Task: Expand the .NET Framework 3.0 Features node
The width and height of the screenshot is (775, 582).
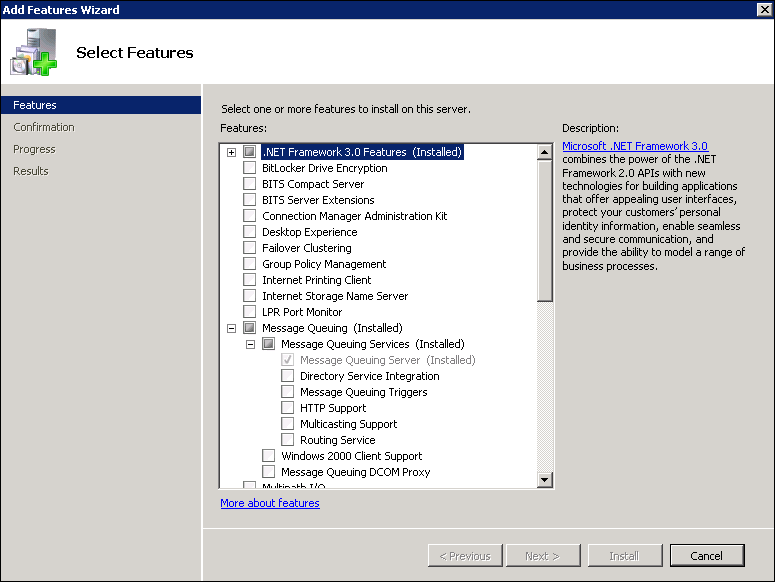Action: point(231,152)
